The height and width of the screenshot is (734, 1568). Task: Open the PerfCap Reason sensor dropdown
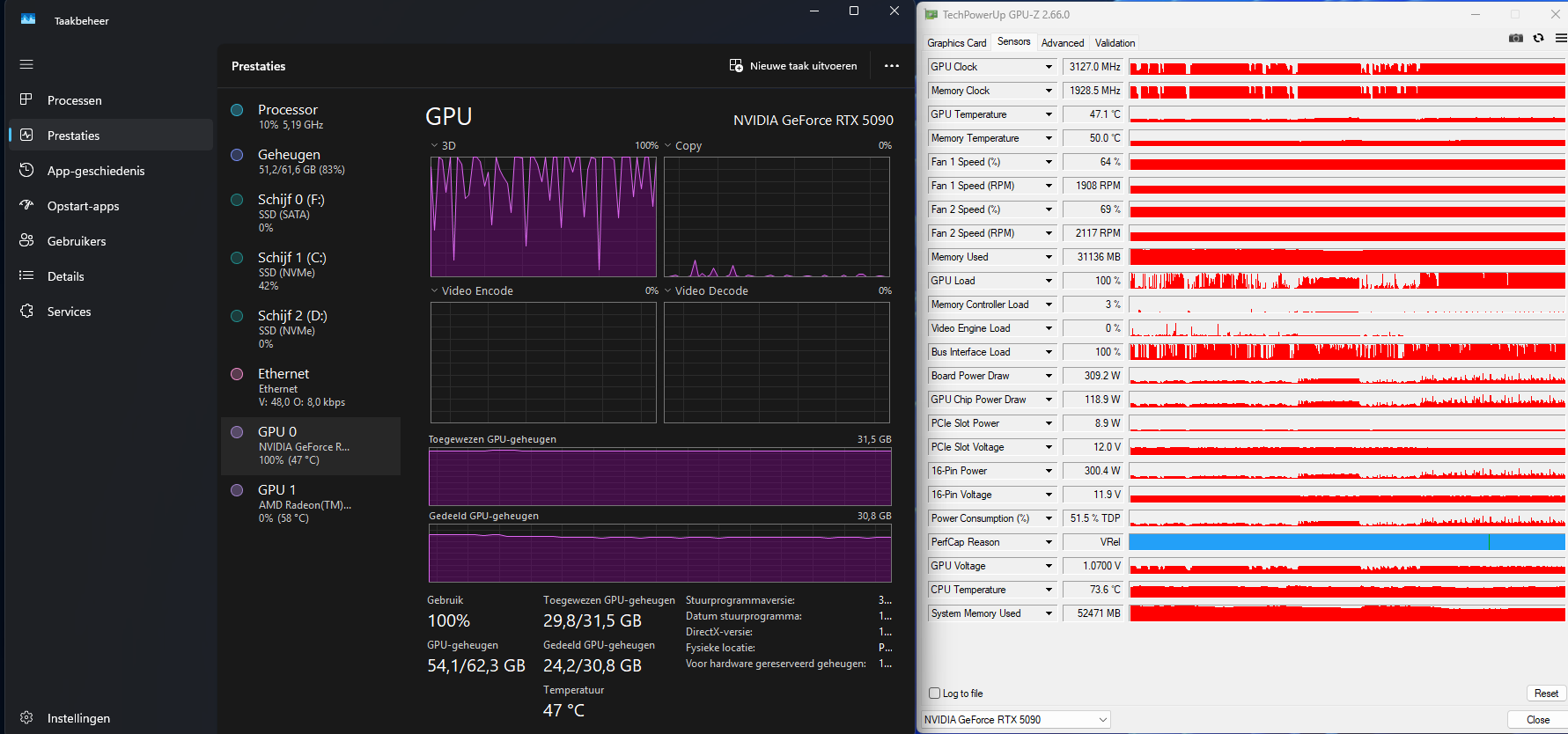point(1049,542)
